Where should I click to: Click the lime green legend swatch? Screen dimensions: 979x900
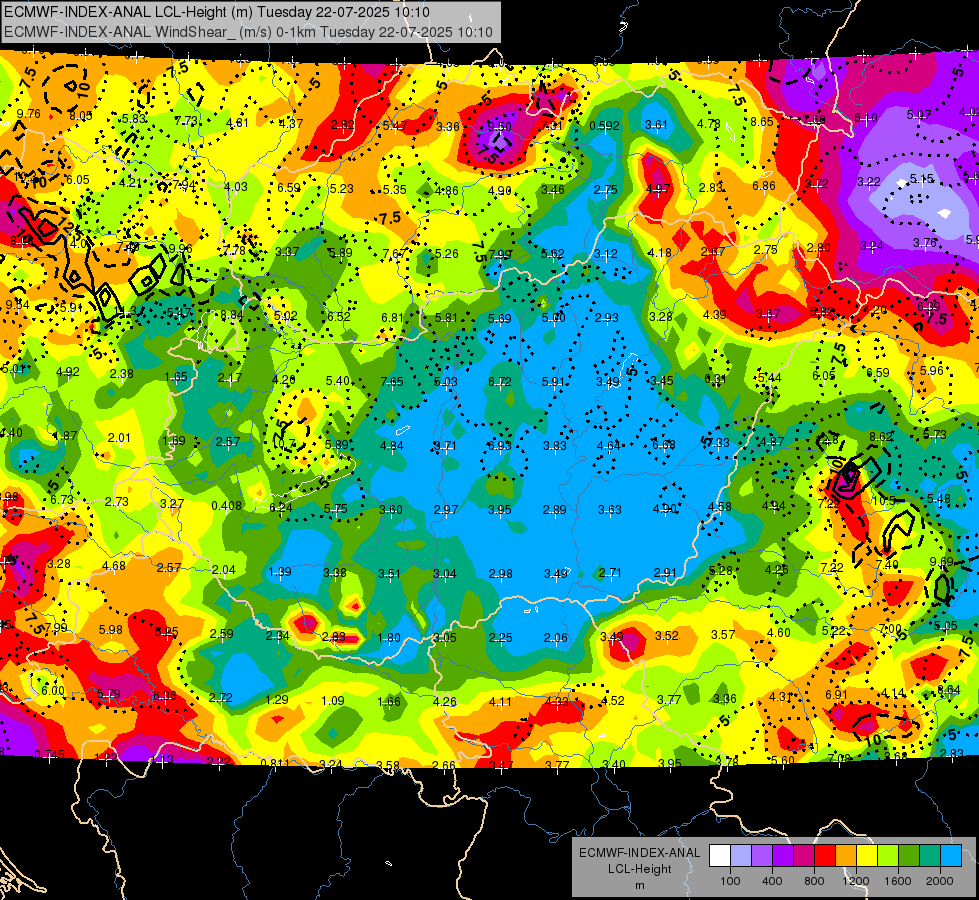[x=888, y=856]
